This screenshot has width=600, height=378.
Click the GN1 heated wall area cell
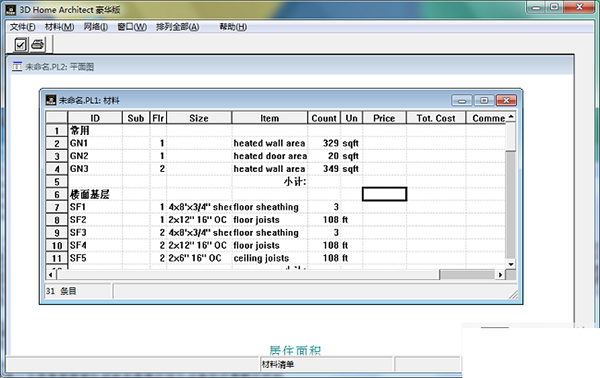[x=269, y=143]
